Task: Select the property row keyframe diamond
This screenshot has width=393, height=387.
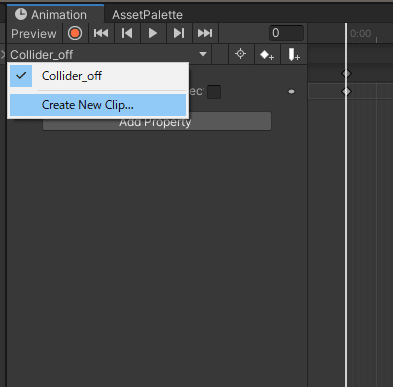Action: (347, 91)
